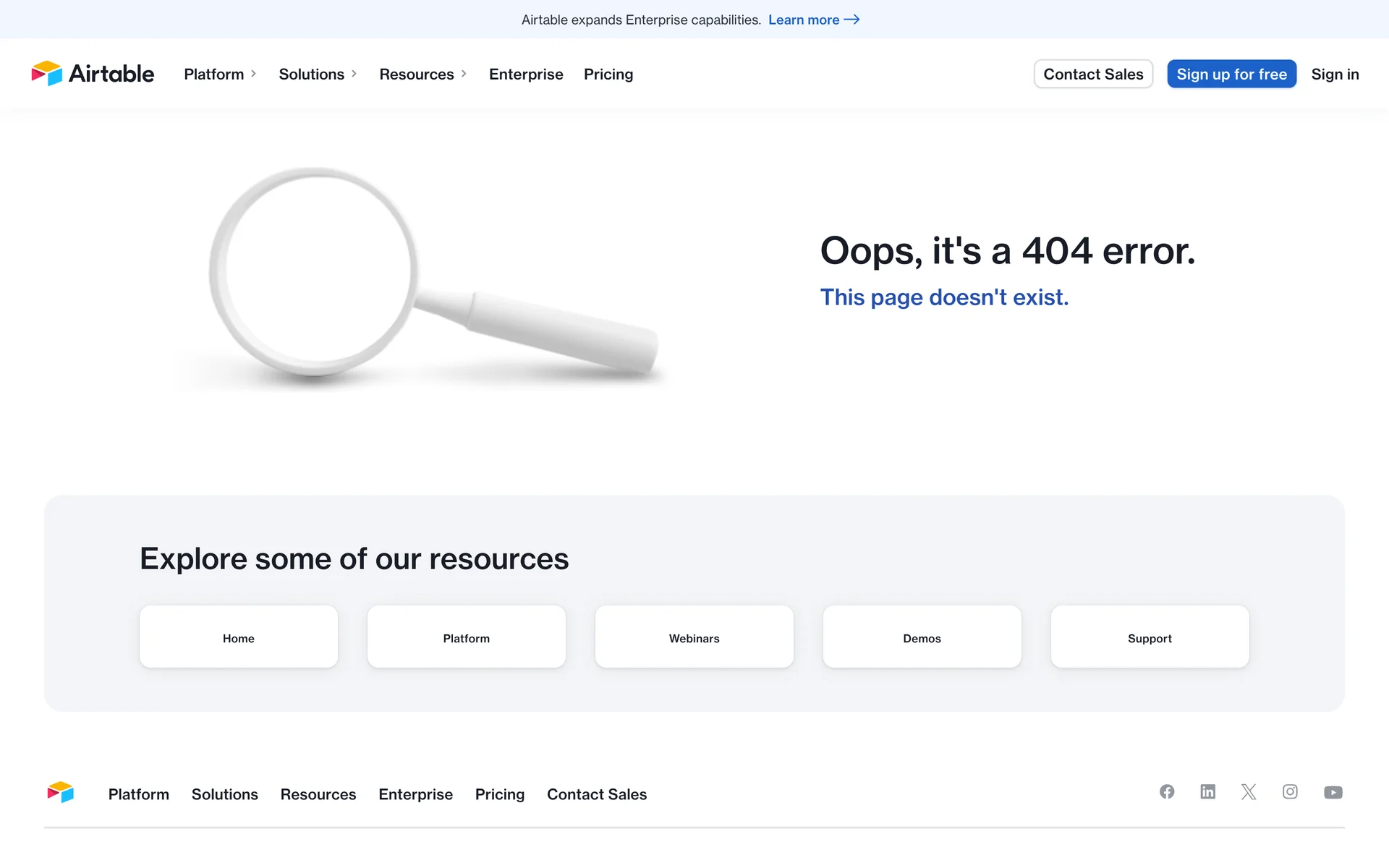This screenshot has height=868, width=1389.
Task: Open the LinkedIn social icon
Action: (x=1207, y=792)
